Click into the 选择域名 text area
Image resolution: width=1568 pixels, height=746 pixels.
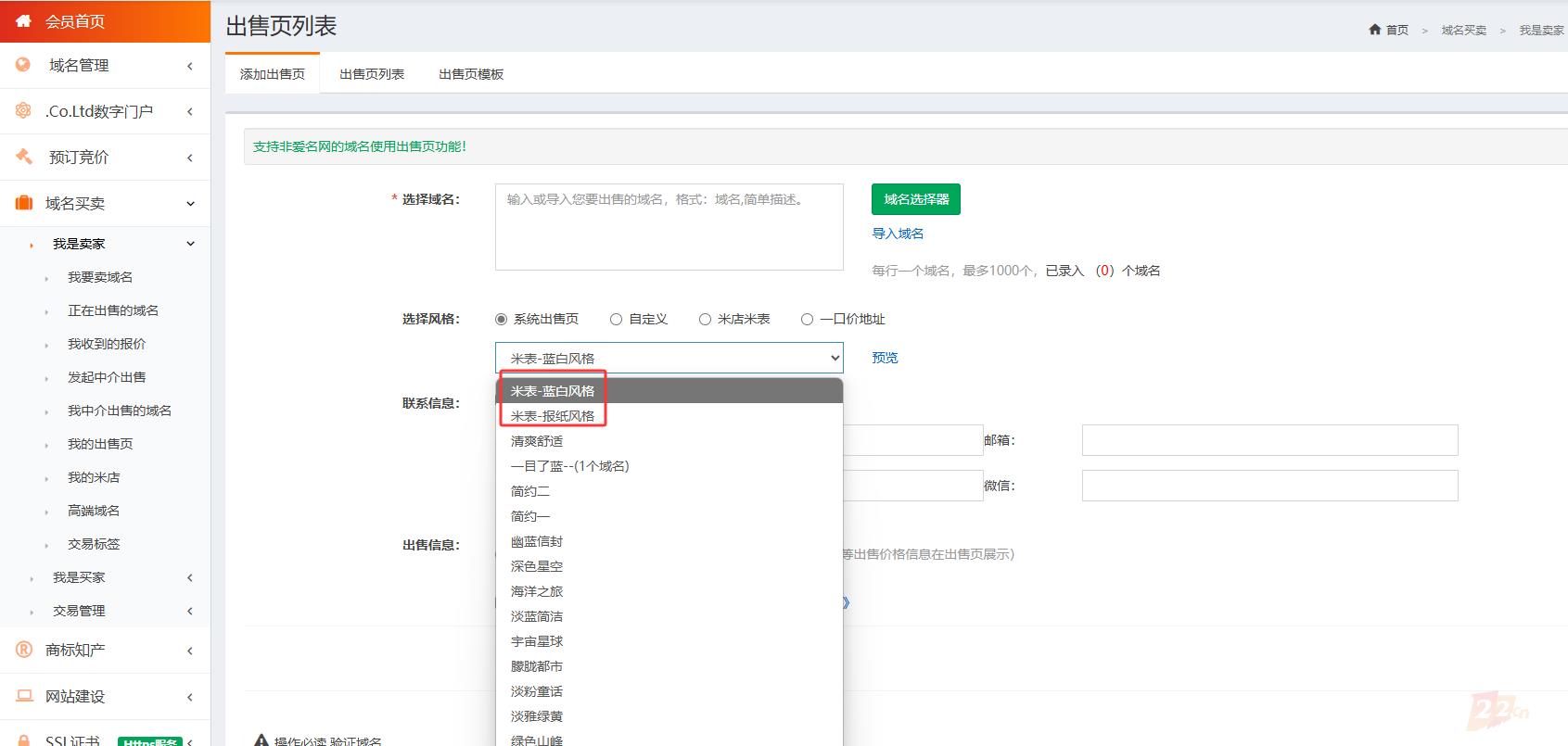pyautogui.click(x=669, y=227)
